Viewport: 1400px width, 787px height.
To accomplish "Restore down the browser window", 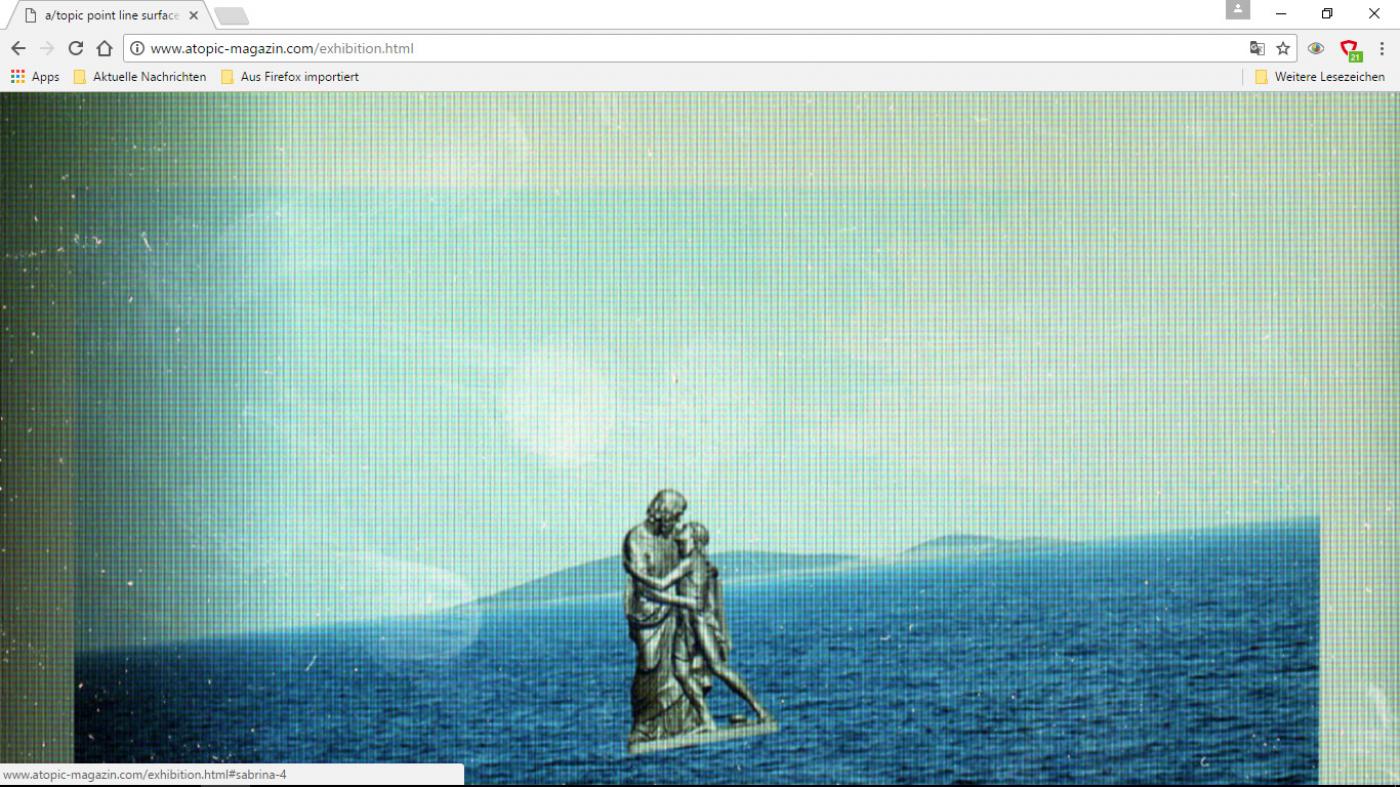I will click(1327, 14).
